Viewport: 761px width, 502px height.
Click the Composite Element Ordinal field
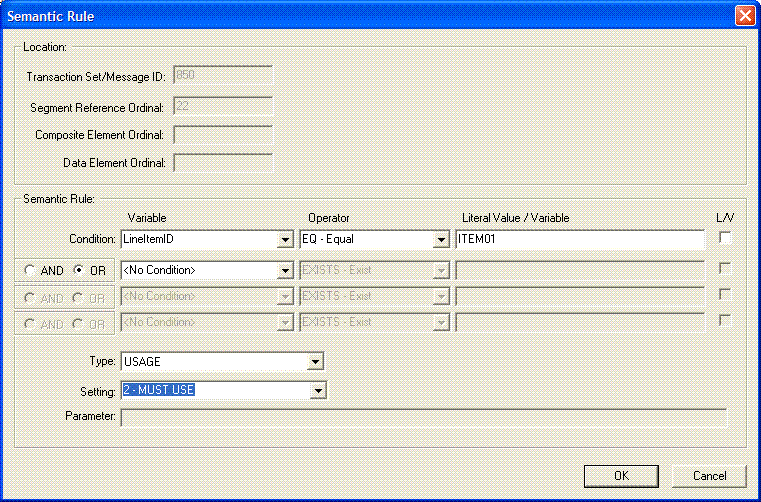pos(223,134)
